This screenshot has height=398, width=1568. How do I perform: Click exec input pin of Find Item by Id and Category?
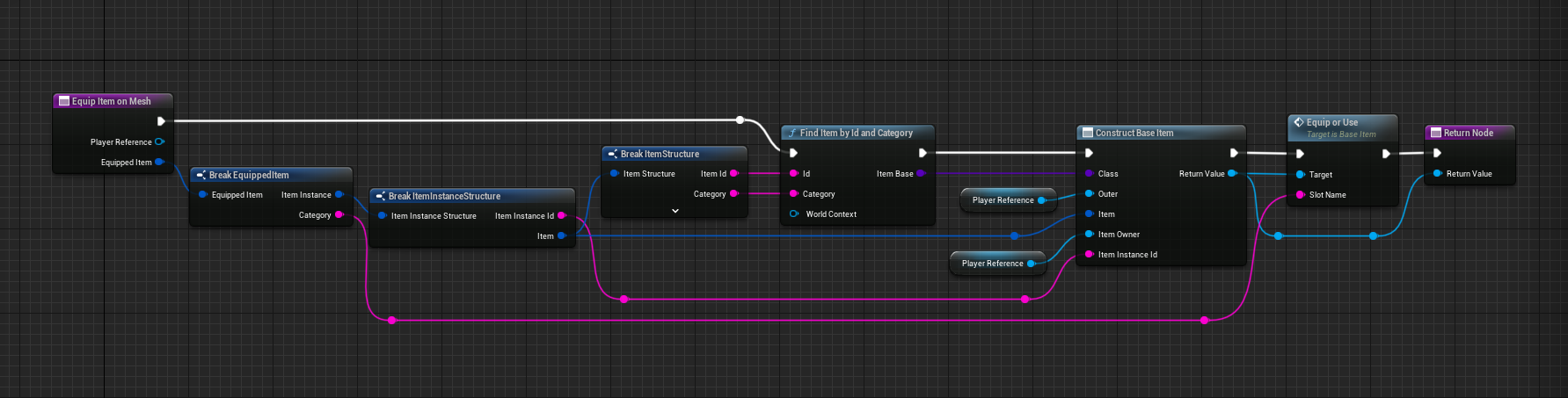(x=793, y=153)
